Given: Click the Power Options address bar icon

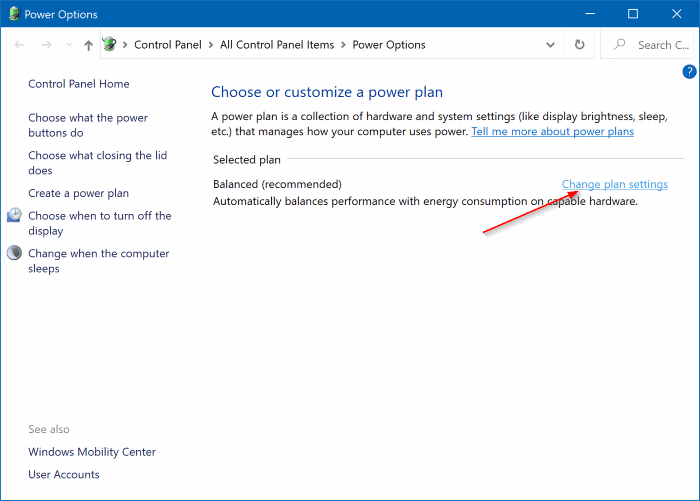Looking at the screenshot, I should pos(109,44).
